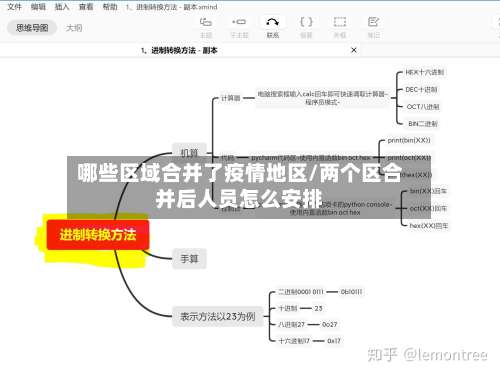Select the 计算器 subtopic node

[231, 98]
